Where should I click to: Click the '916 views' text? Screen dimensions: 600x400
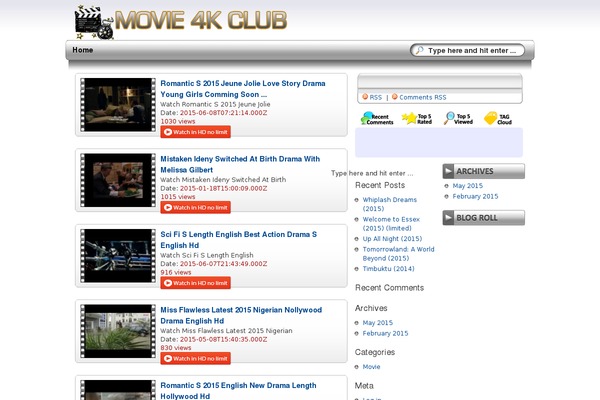tap(176, 272)
